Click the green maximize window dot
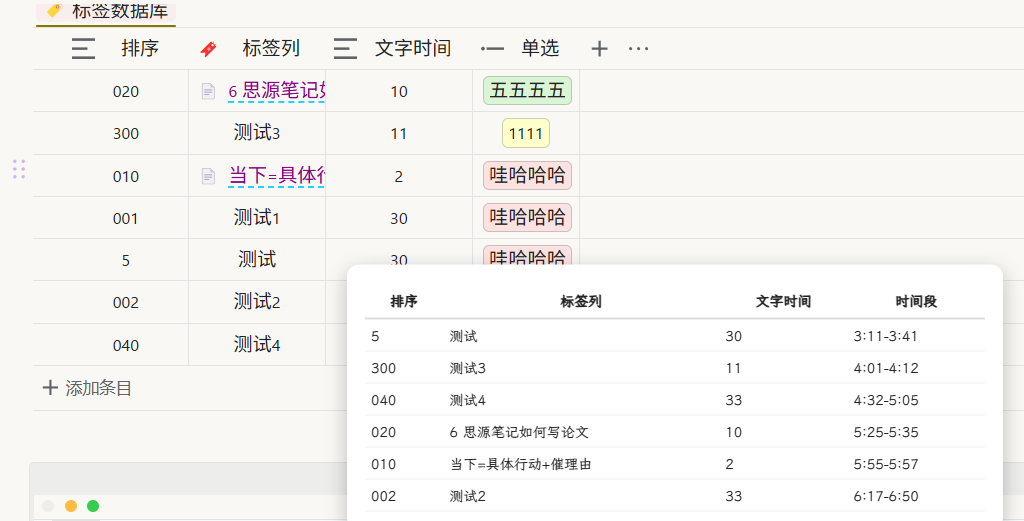Image resolution: width=1024 pixels, height=521 pixels. pyautogui.click(x=93, y=506)
